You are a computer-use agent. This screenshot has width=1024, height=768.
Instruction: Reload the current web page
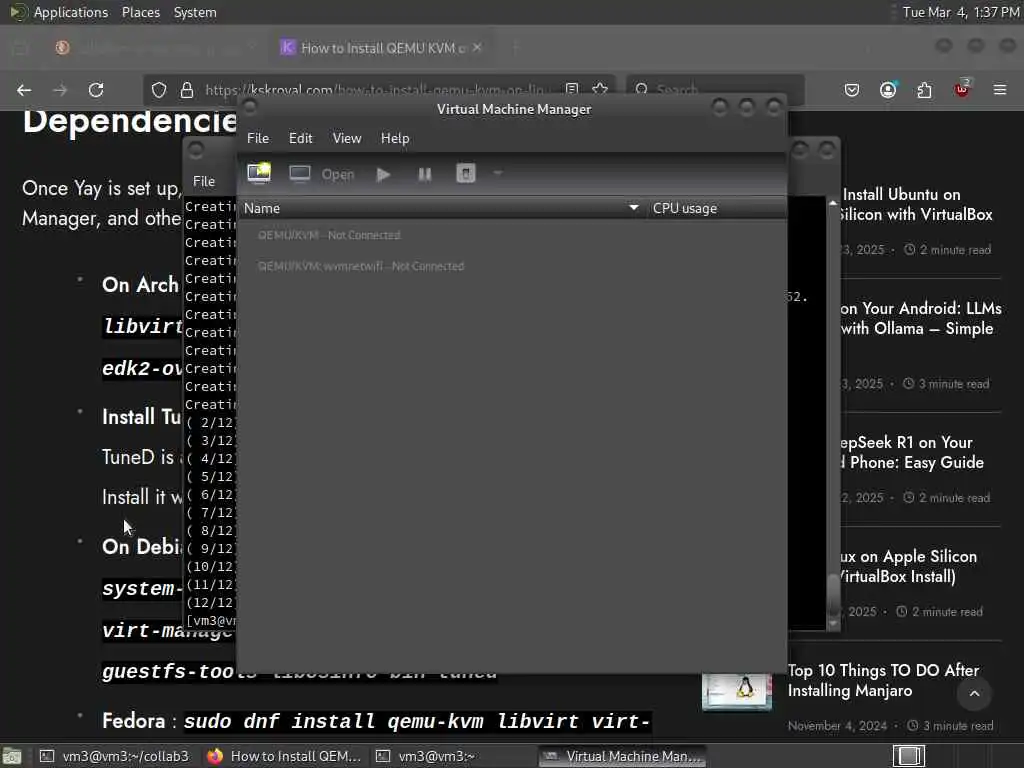pyautogui.click(x=96, y=90)
